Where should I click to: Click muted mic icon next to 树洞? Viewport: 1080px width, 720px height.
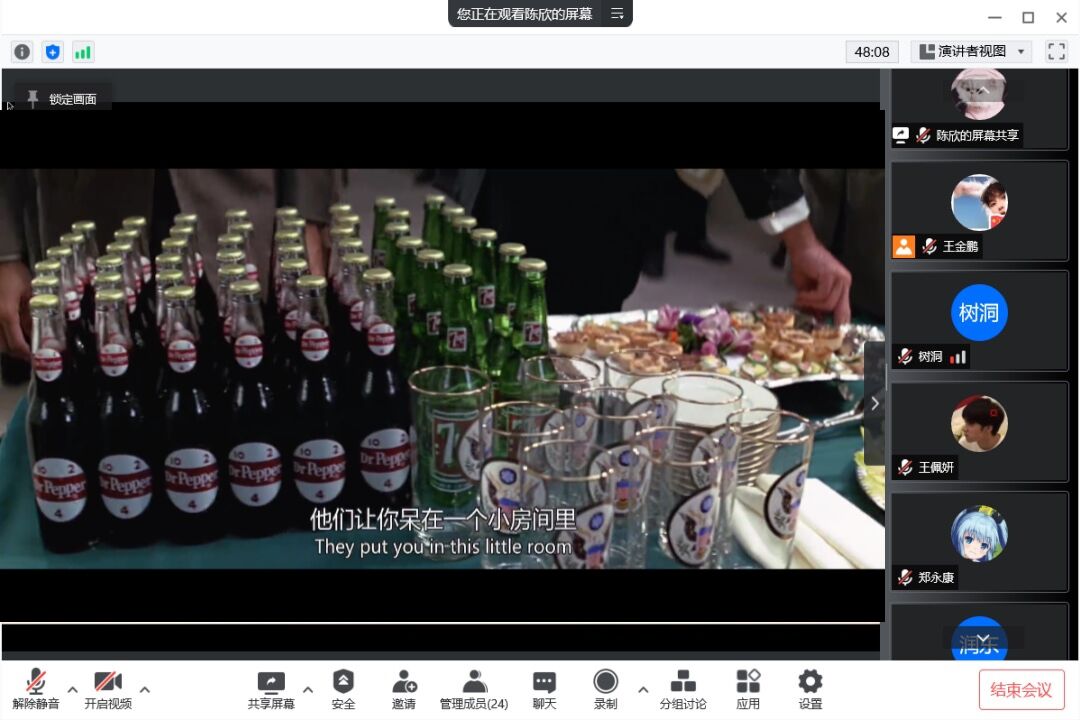[905, 356]
